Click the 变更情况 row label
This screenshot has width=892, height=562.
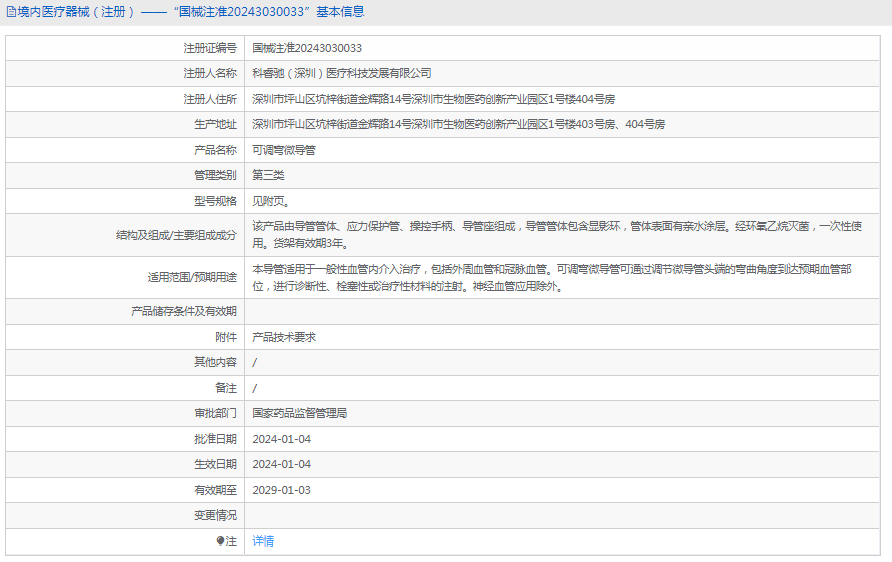pos(215,515)
